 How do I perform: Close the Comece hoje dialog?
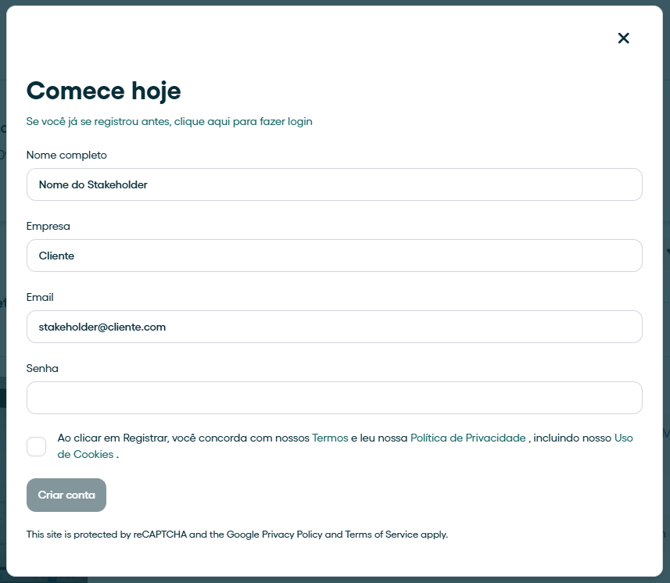pyautogui.click(x=623, y=38)
